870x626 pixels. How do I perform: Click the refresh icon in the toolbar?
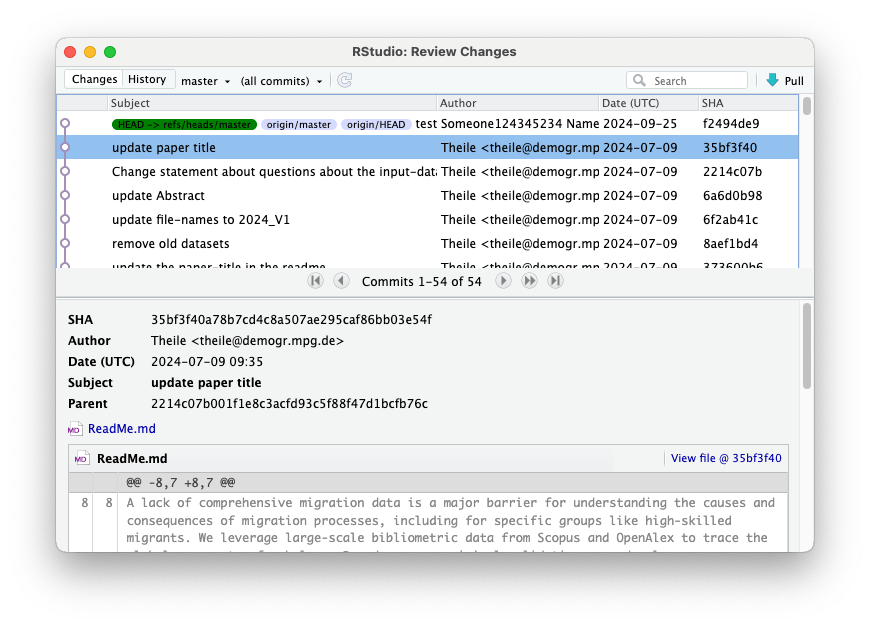[344, 80]
